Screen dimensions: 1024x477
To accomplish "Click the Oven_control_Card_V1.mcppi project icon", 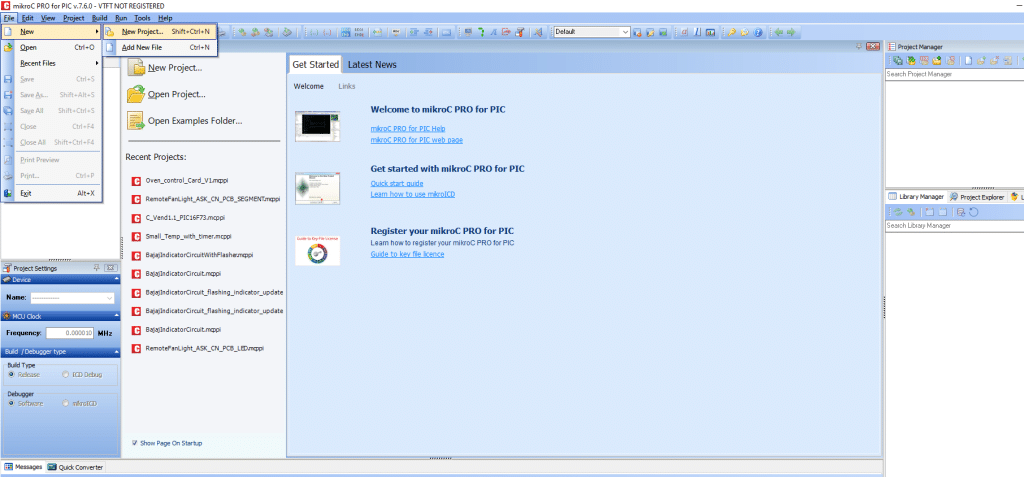I will (136, 181).
